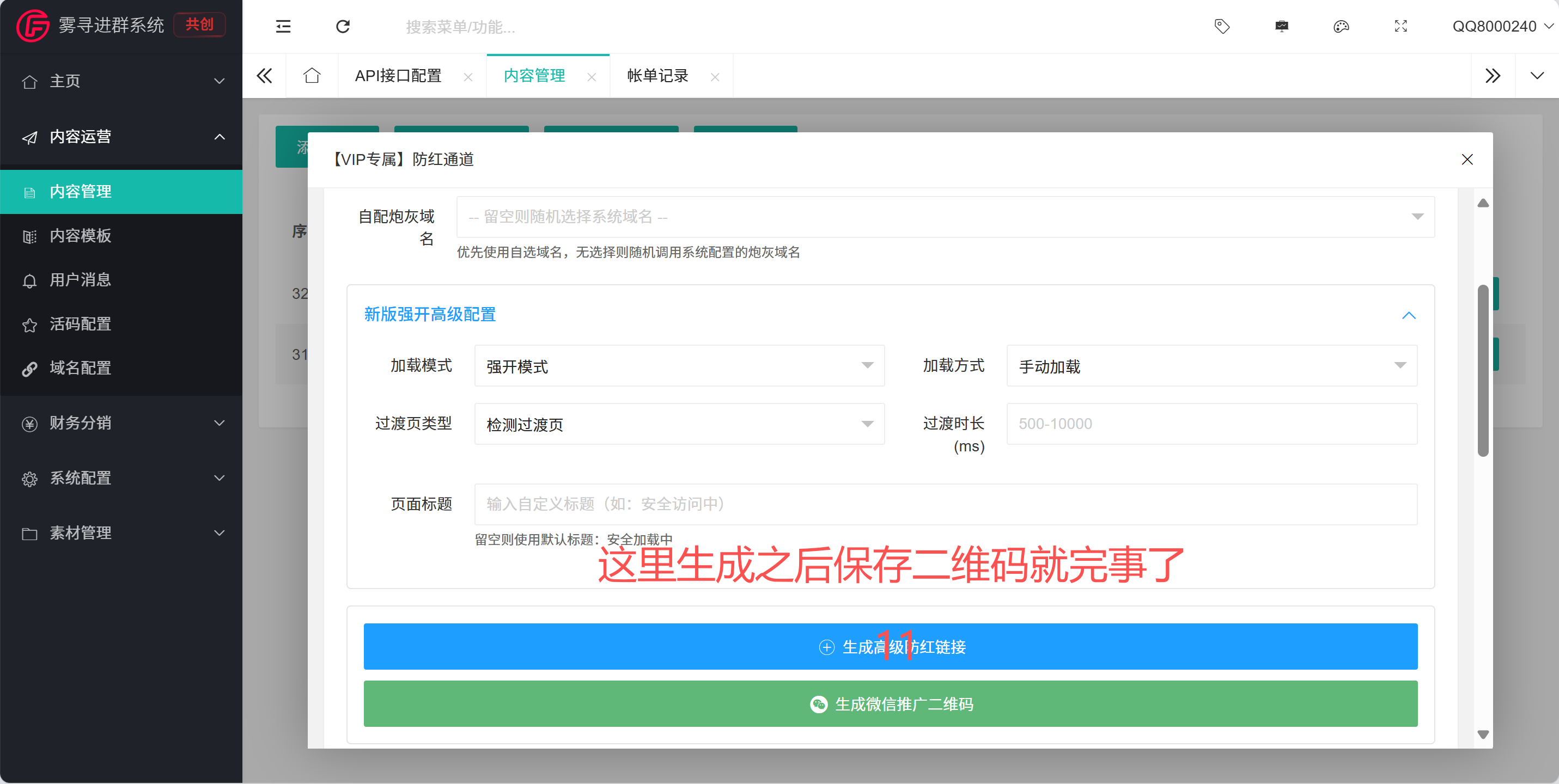
Task: Collapse the 新版强开高级配置 section
Action: pos(1409,315)
